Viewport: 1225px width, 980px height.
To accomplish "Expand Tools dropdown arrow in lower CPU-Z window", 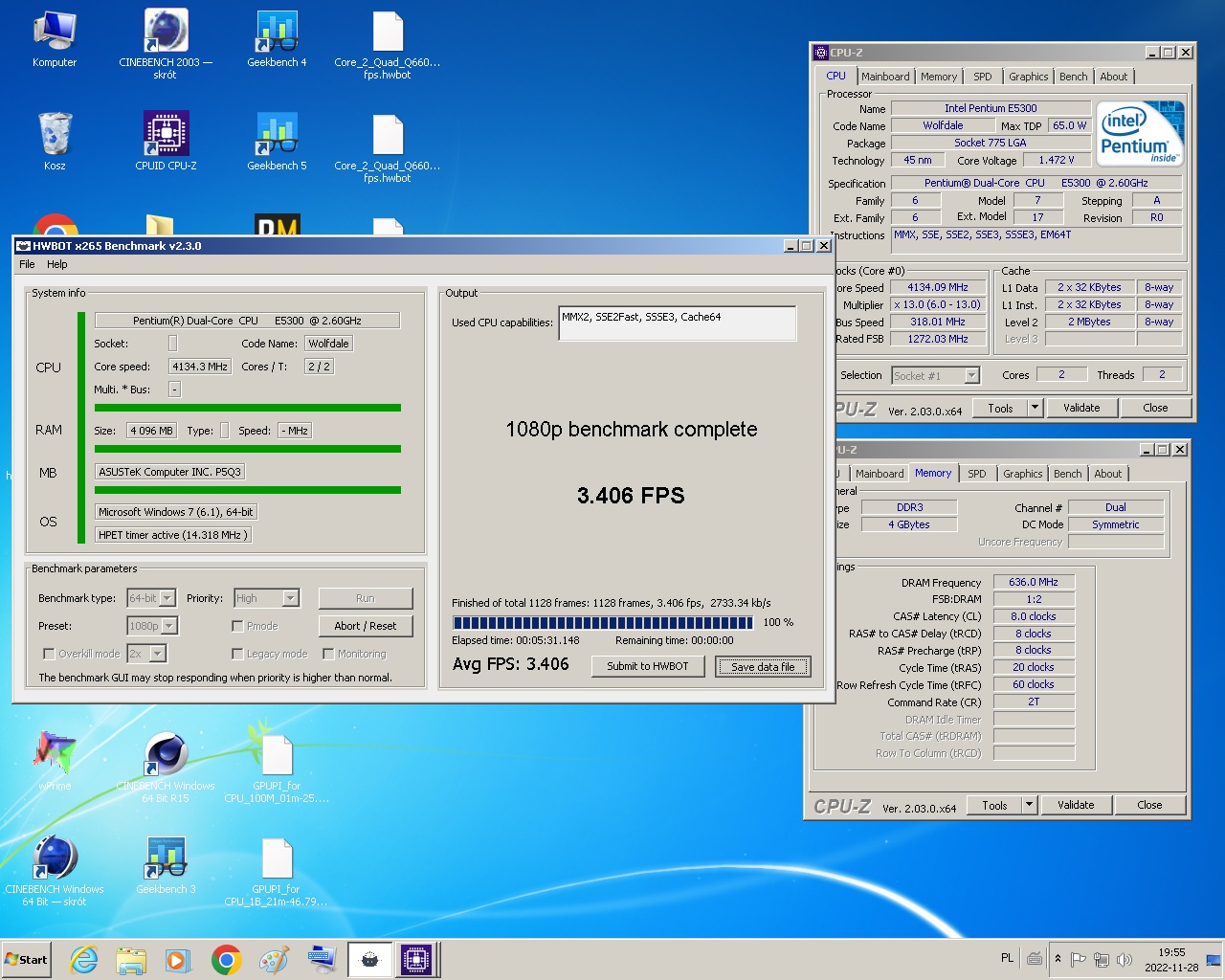I will (x=1029, y=805).
